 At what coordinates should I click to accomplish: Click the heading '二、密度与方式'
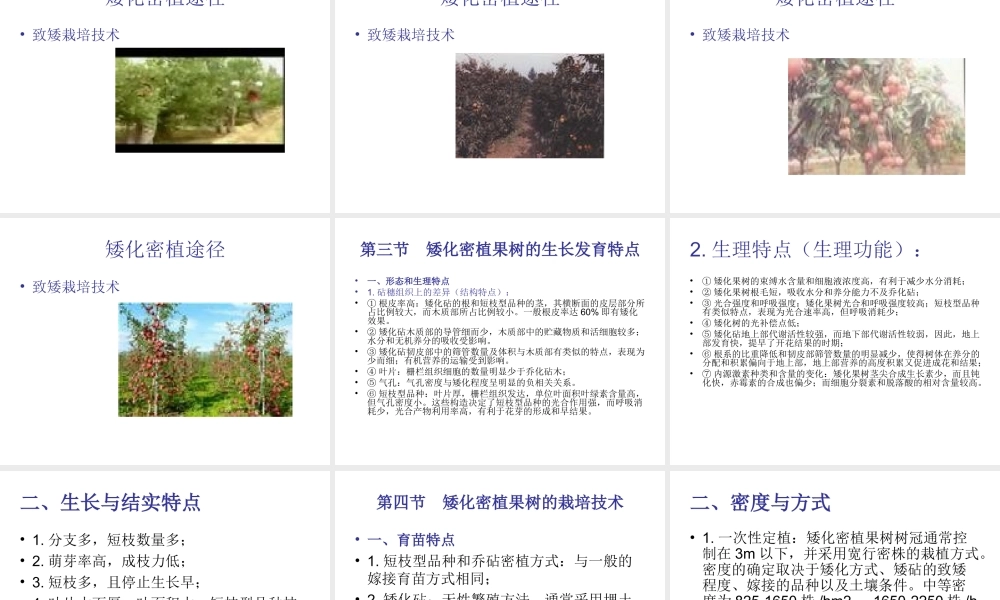761,503
